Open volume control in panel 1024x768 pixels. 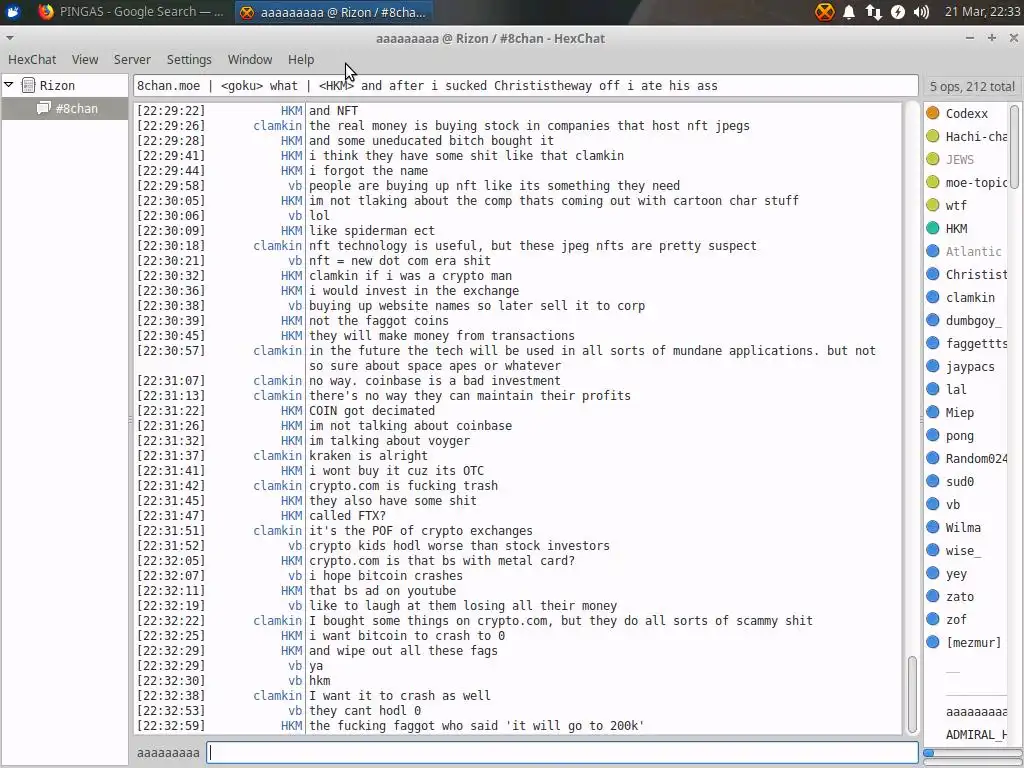[x=921, y=12]
